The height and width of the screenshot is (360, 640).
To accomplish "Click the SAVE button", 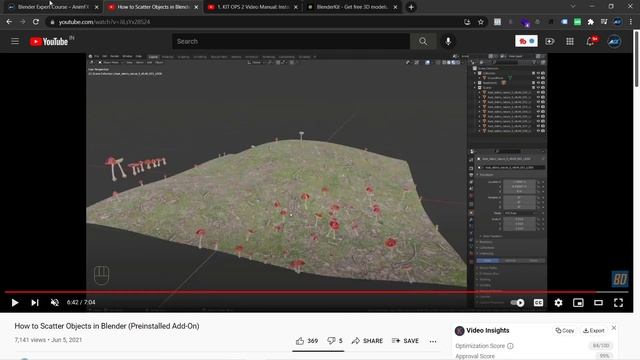I will pyautogui.click(x=405, y=340).
